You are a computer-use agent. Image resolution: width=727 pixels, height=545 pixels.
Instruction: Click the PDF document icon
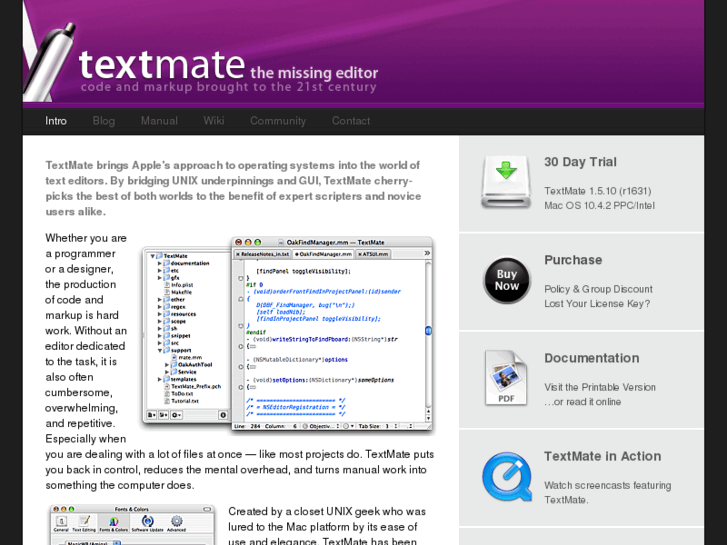[506, 378]
